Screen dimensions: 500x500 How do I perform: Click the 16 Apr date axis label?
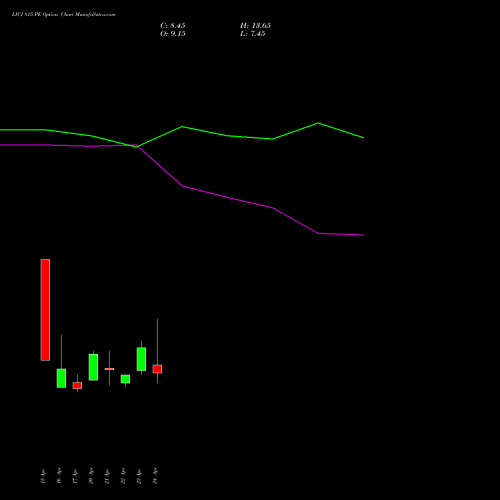click(59, 476)
